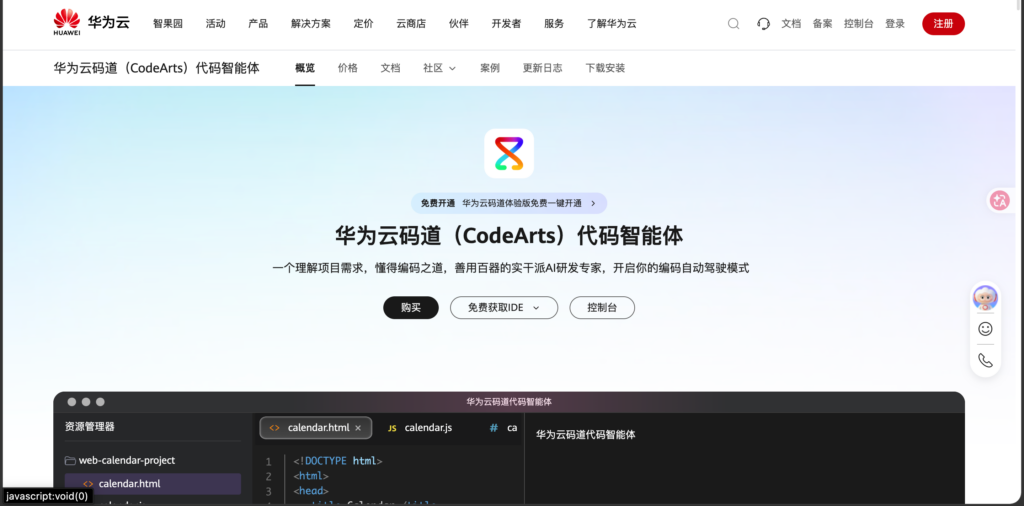Click the page title 华为云码道（CodeArts）代码智能体 in the sub-navigation
This screenshot has width=1024, height=506.
157,68
